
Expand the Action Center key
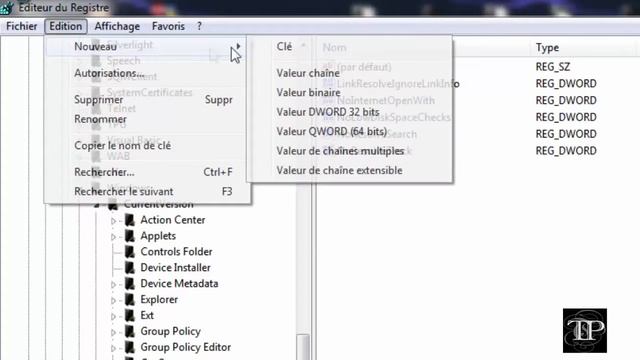coord(113,221)
